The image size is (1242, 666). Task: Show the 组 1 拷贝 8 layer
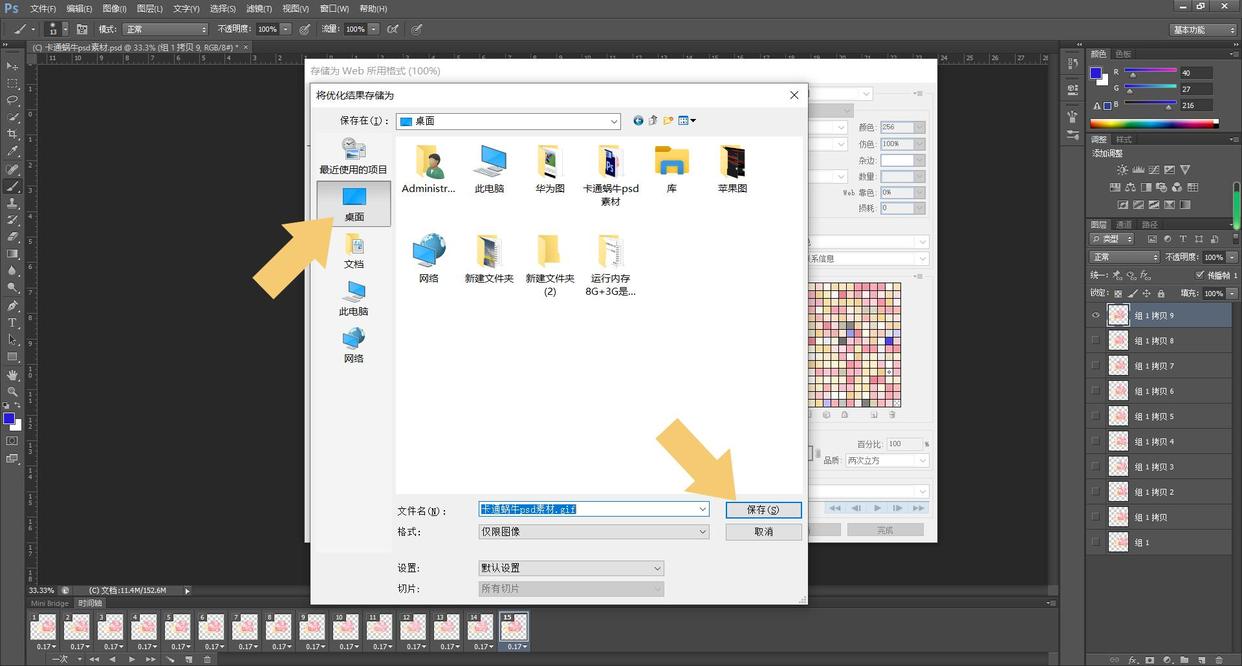1096,341
